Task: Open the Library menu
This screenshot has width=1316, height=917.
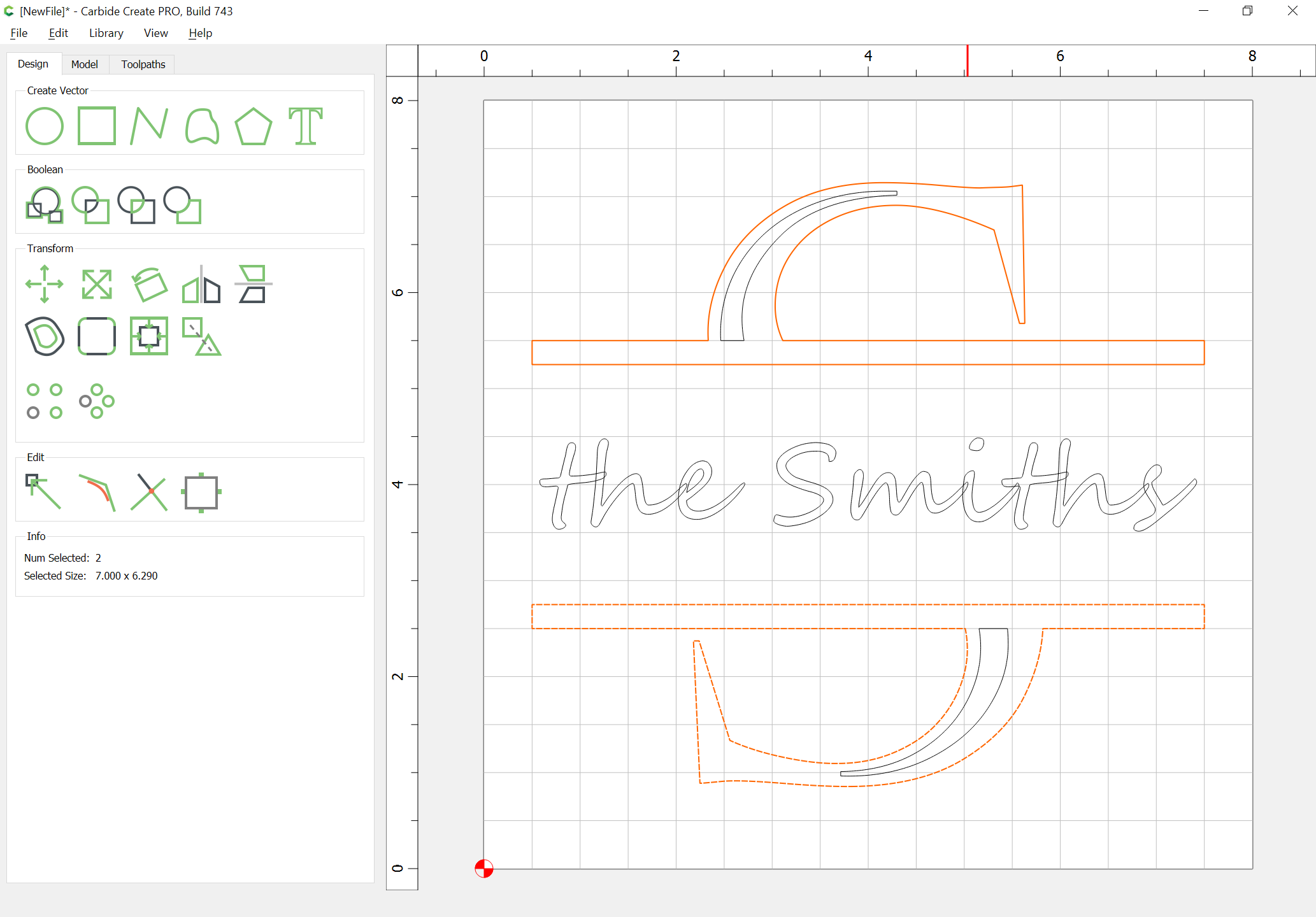Action: tap(106, 33)
